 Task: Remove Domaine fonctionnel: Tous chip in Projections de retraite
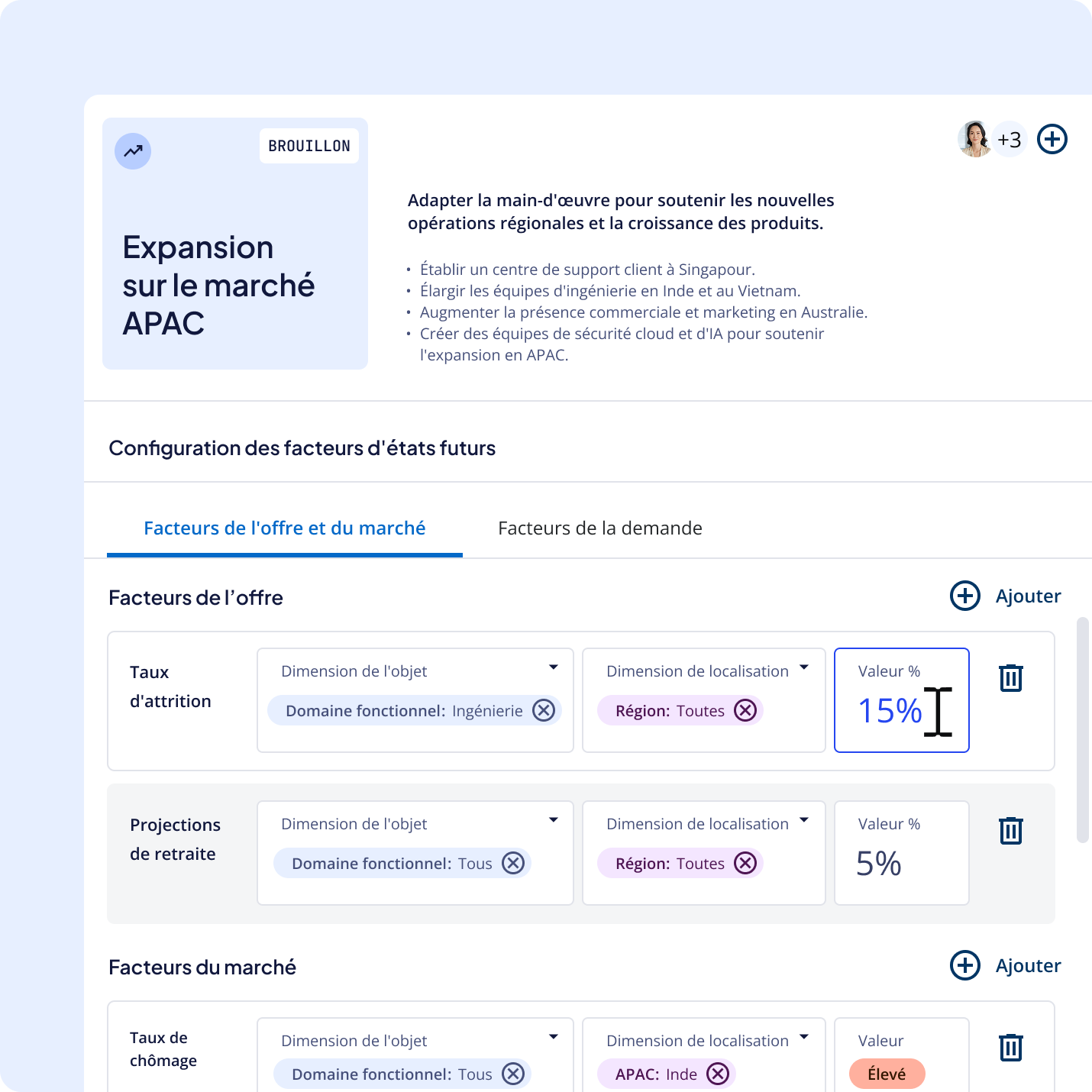[x=513, y=864]
